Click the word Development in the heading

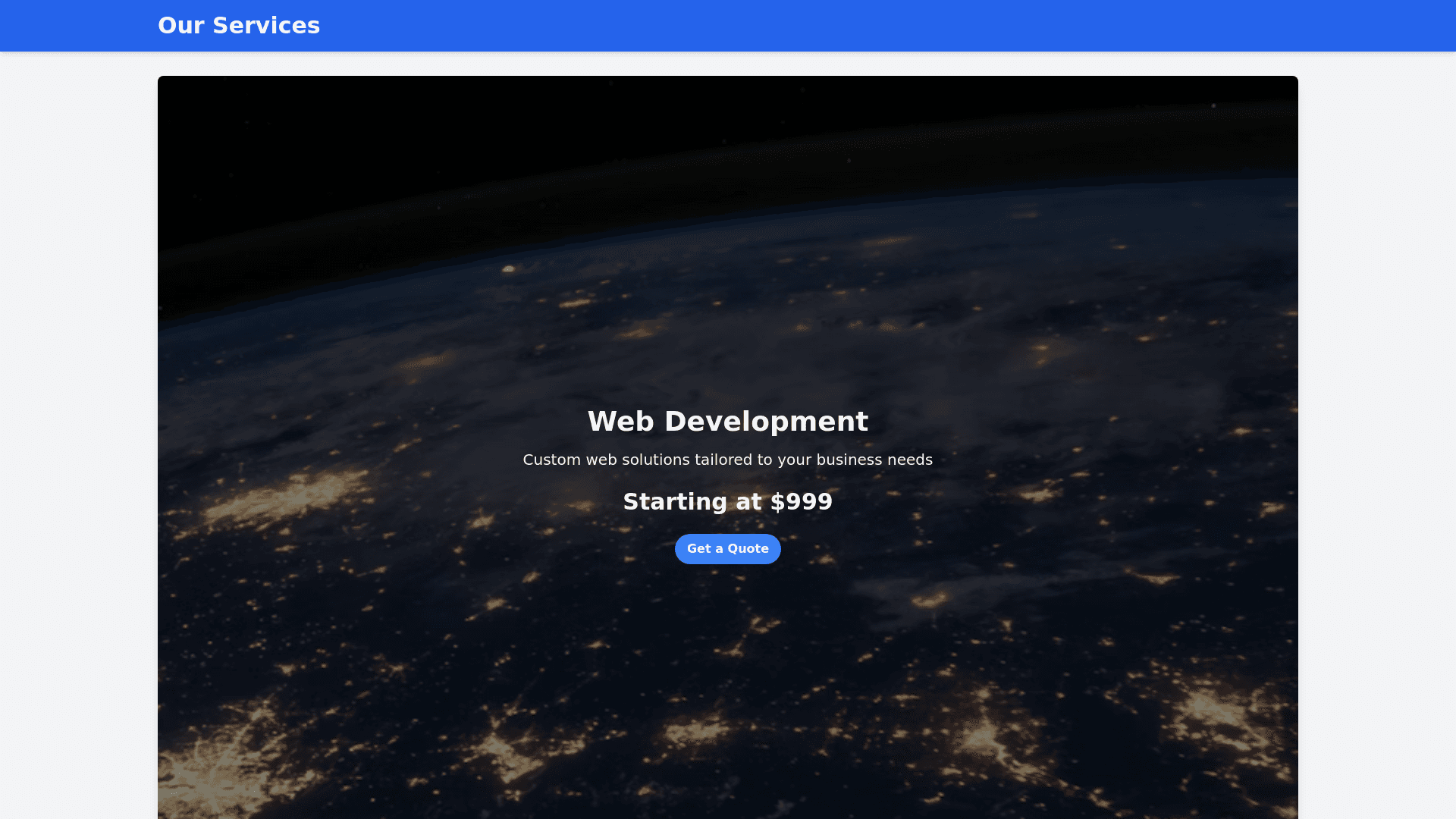point(766,422)
